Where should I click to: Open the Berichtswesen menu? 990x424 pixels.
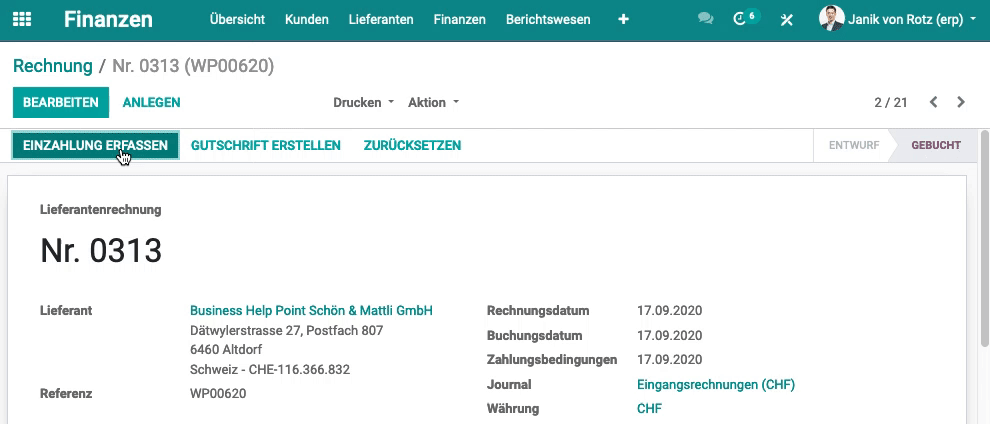548,20
